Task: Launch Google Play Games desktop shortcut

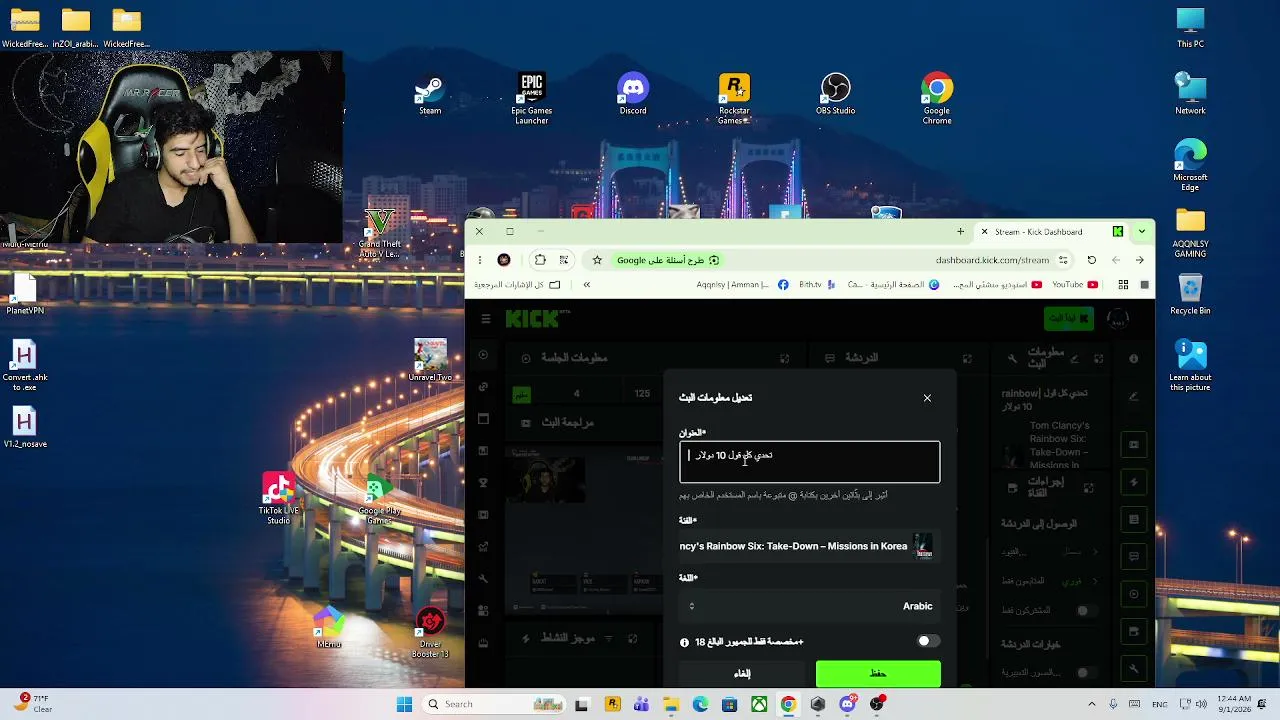Action: coord(379,500)
